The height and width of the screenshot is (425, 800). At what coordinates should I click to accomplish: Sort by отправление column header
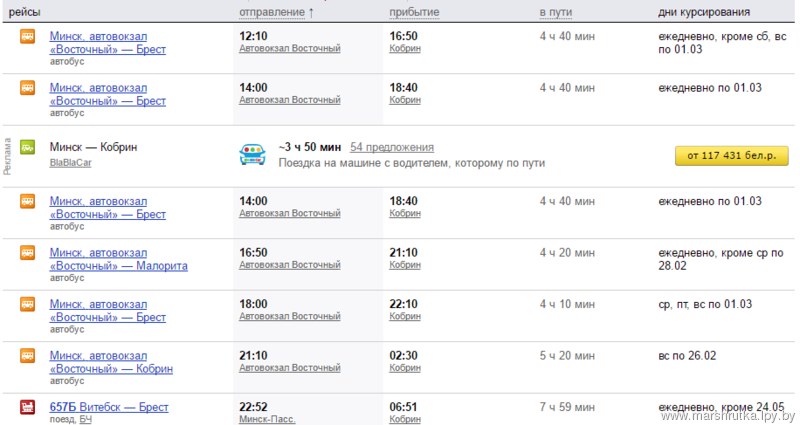coord(272,12)
